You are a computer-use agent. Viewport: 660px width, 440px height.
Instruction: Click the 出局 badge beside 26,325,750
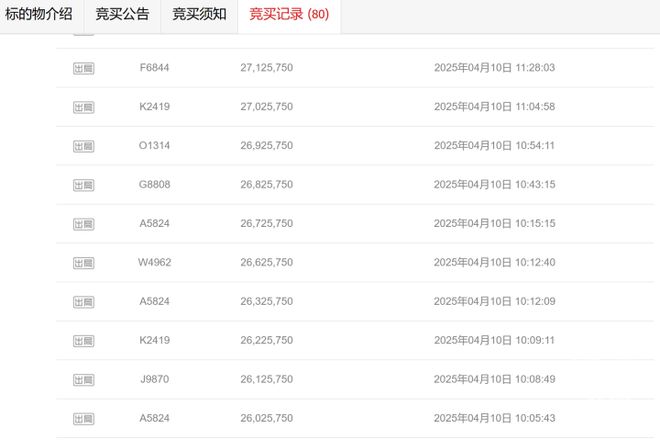click(84, 302)
